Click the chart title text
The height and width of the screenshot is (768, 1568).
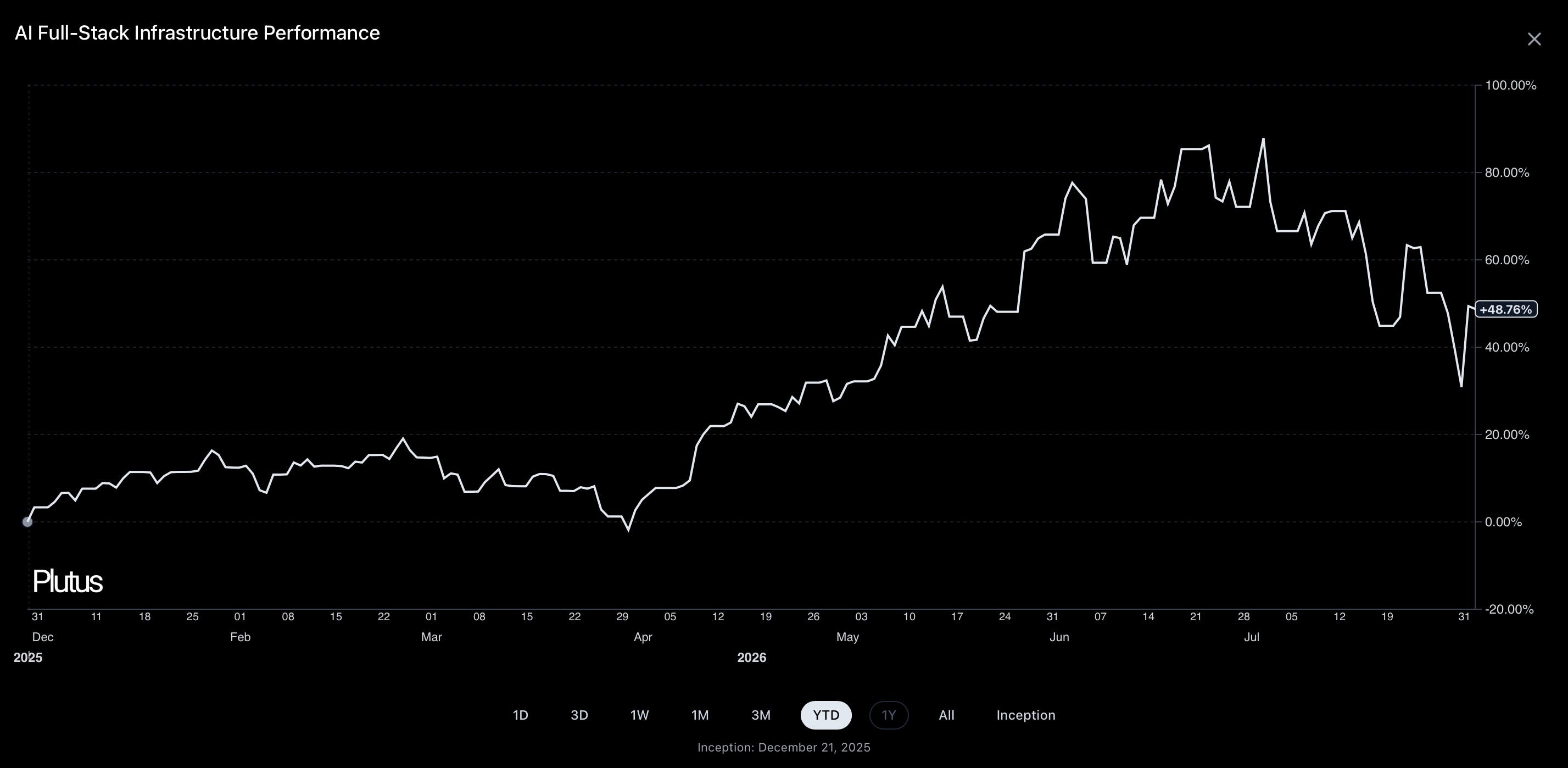[x=197, y=33]
